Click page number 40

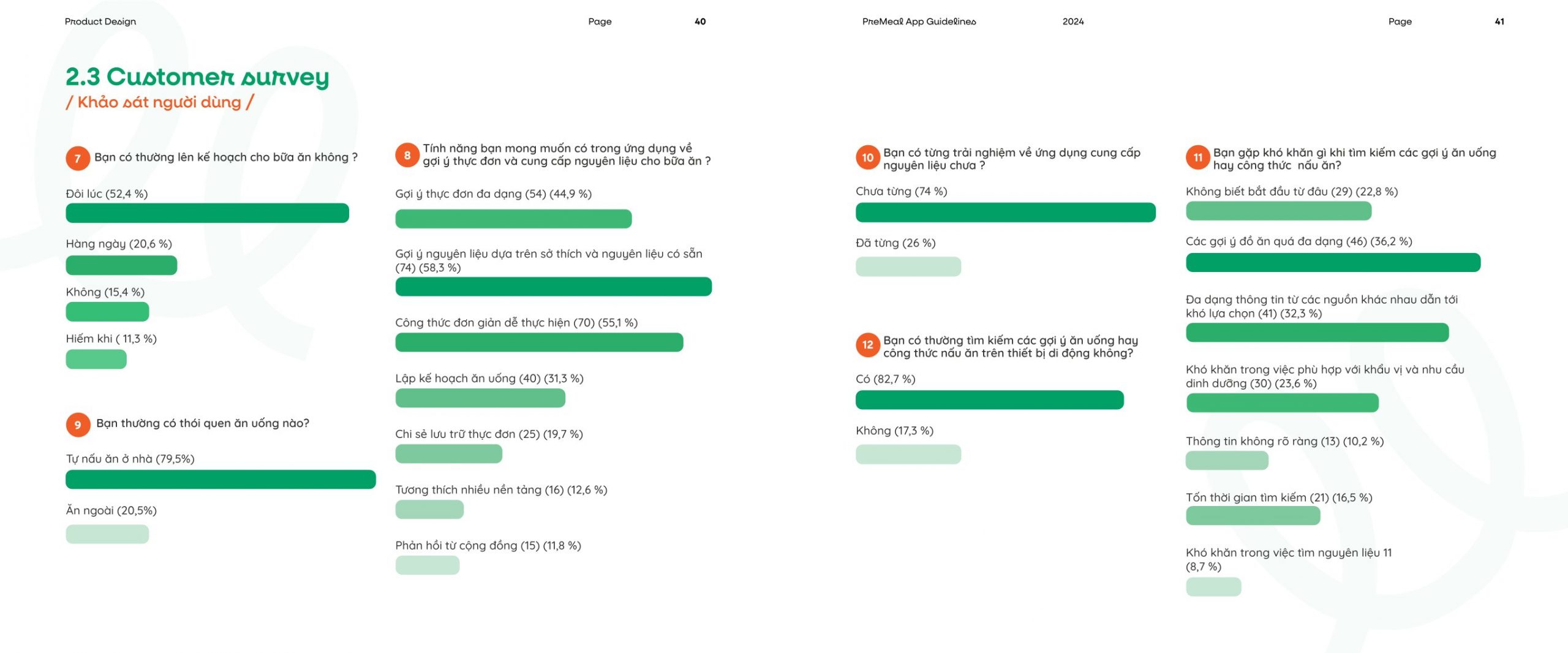(x=700, y=21)
